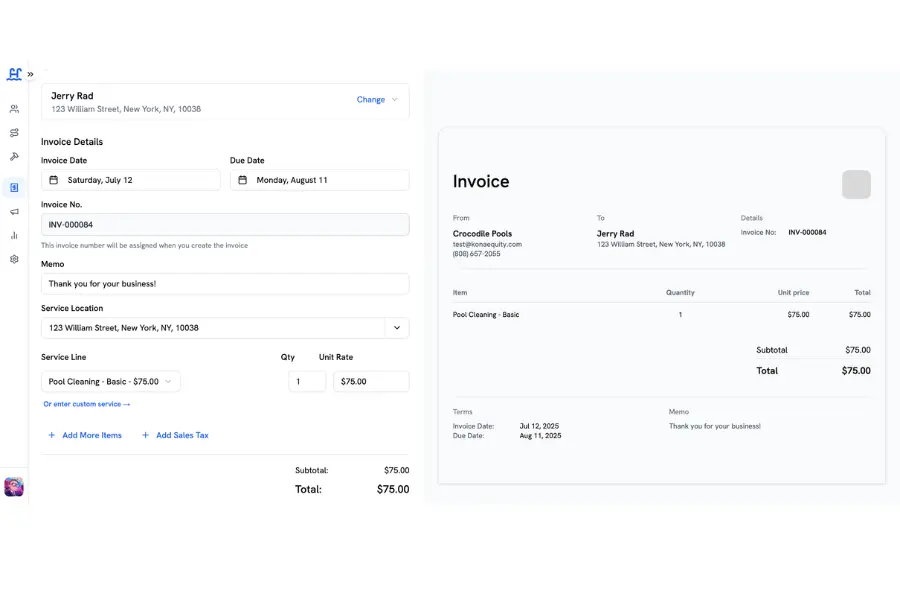The height and width of the screenshot is (600, 900).
Task: Open the Invoice Date picker
Action: pyautogui.click(x=131, y=180)
